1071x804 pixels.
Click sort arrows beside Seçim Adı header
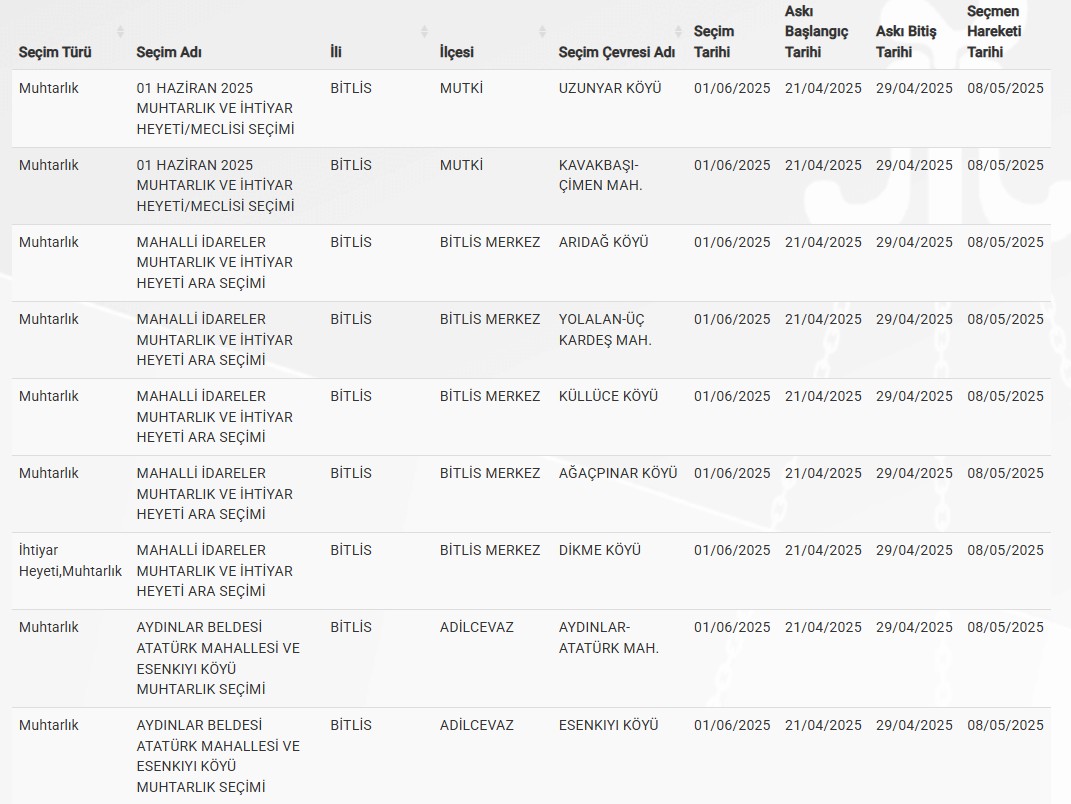pos(315,32)
